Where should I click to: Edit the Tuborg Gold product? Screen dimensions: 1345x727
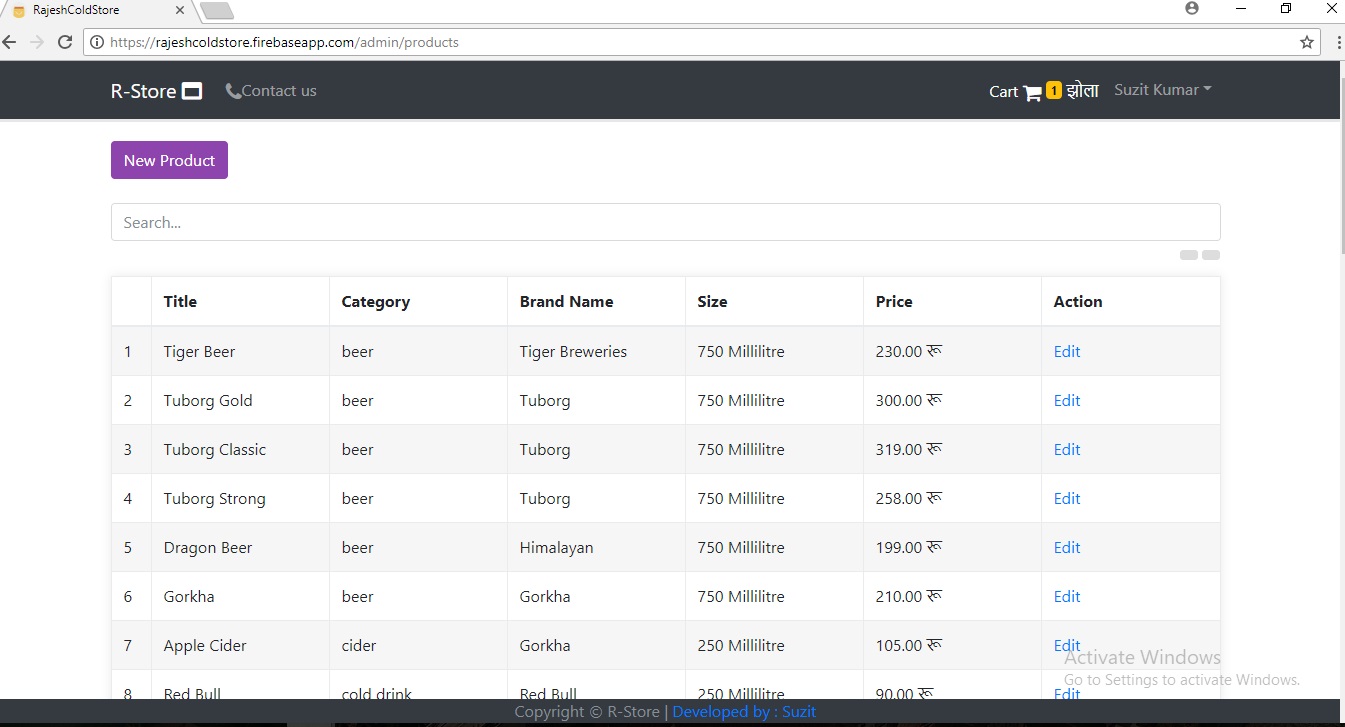[1066, 400]
